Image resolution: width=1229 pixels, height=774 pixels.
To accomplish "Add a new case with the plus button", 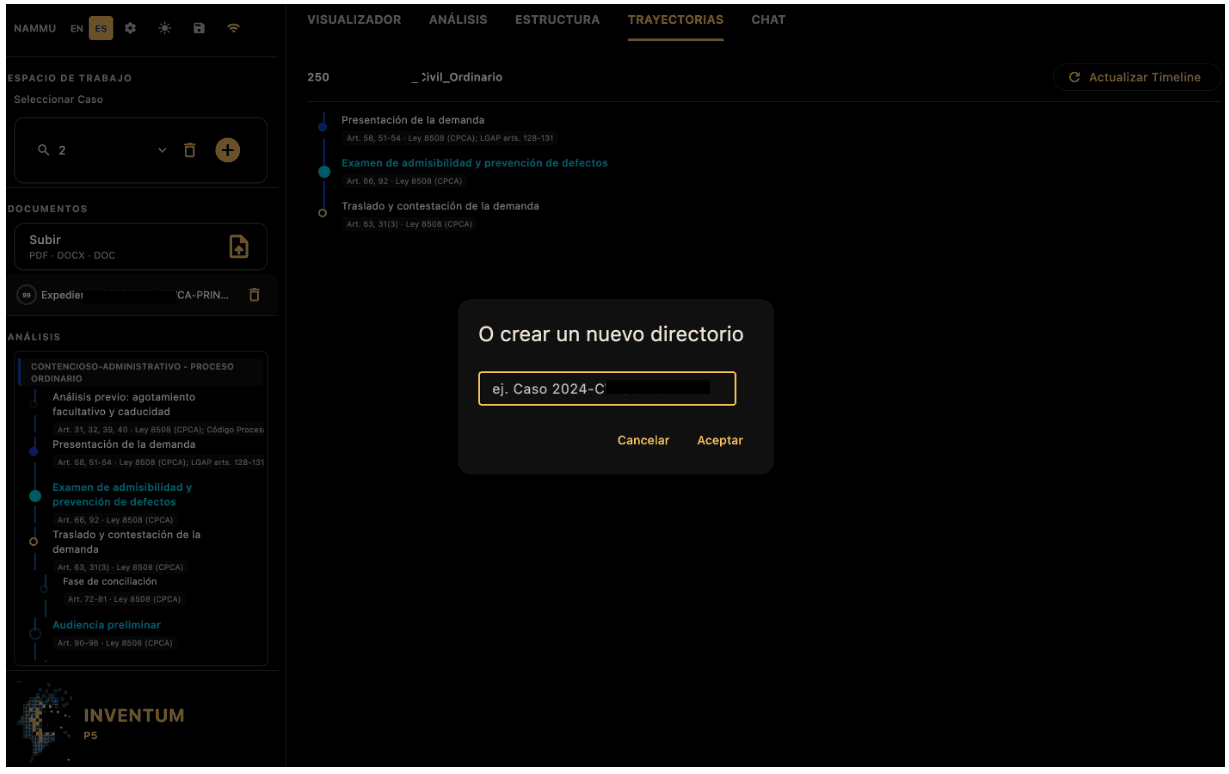I will 228,150.
